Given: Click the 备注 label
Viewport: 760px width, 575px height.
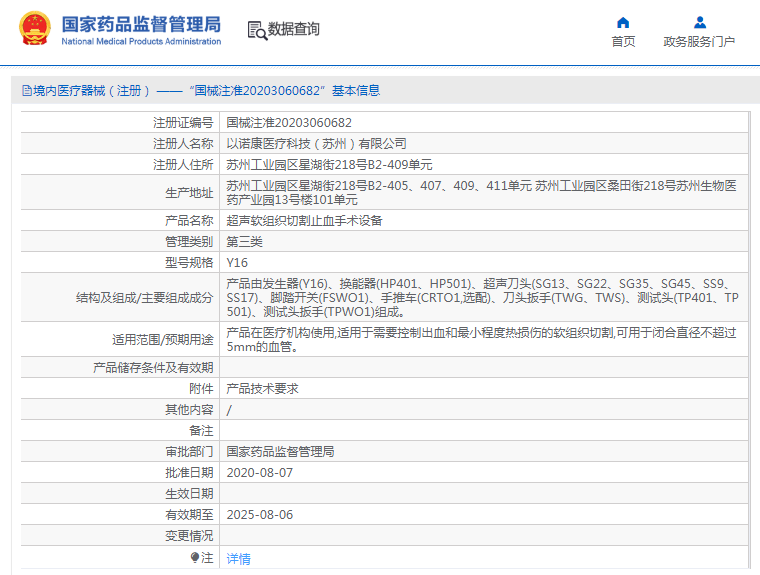Looking at the screenshot, I should (201, 431).
